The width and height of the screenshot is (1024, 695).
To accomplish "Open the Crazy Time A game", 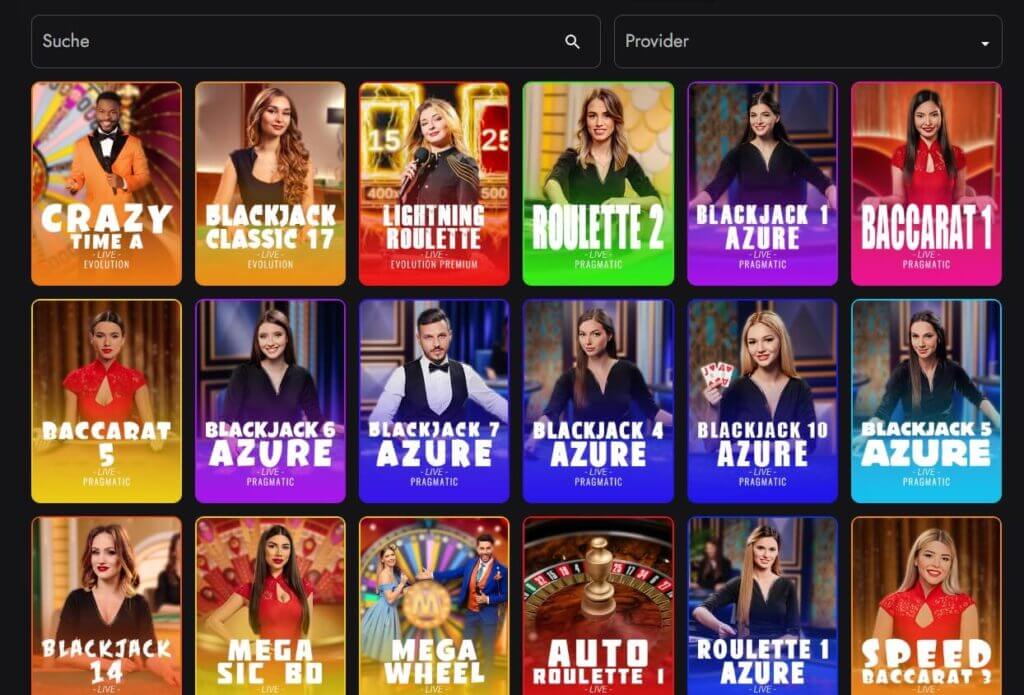I will coord(106,184).
